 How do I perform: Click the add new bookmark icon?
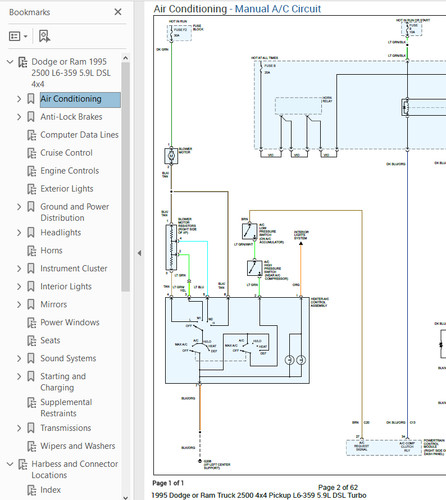(x=44, y=36)
